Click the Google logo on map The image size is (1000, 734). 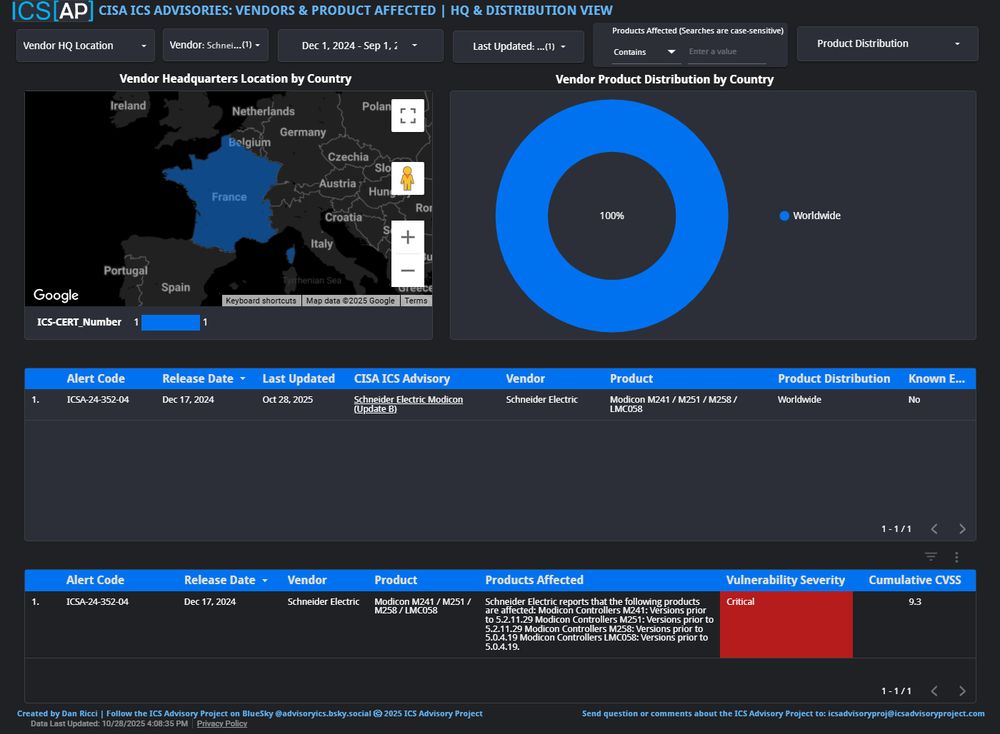[56, 295]
